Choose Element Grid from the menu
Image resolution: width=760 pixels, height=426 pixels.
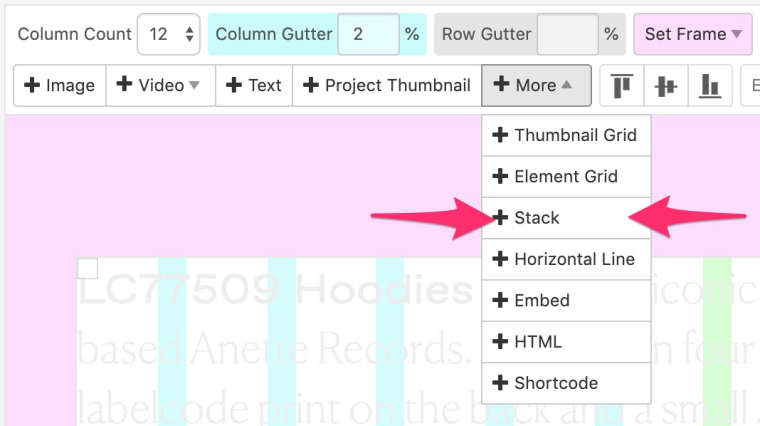566,177
